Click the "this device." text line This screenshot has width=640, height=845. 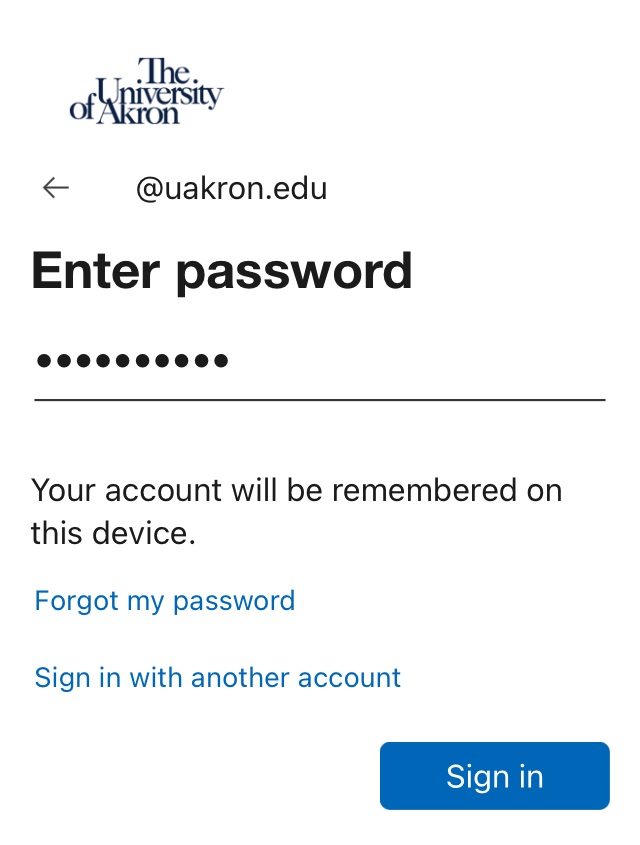pyautogui.click(x=113, y=534)
